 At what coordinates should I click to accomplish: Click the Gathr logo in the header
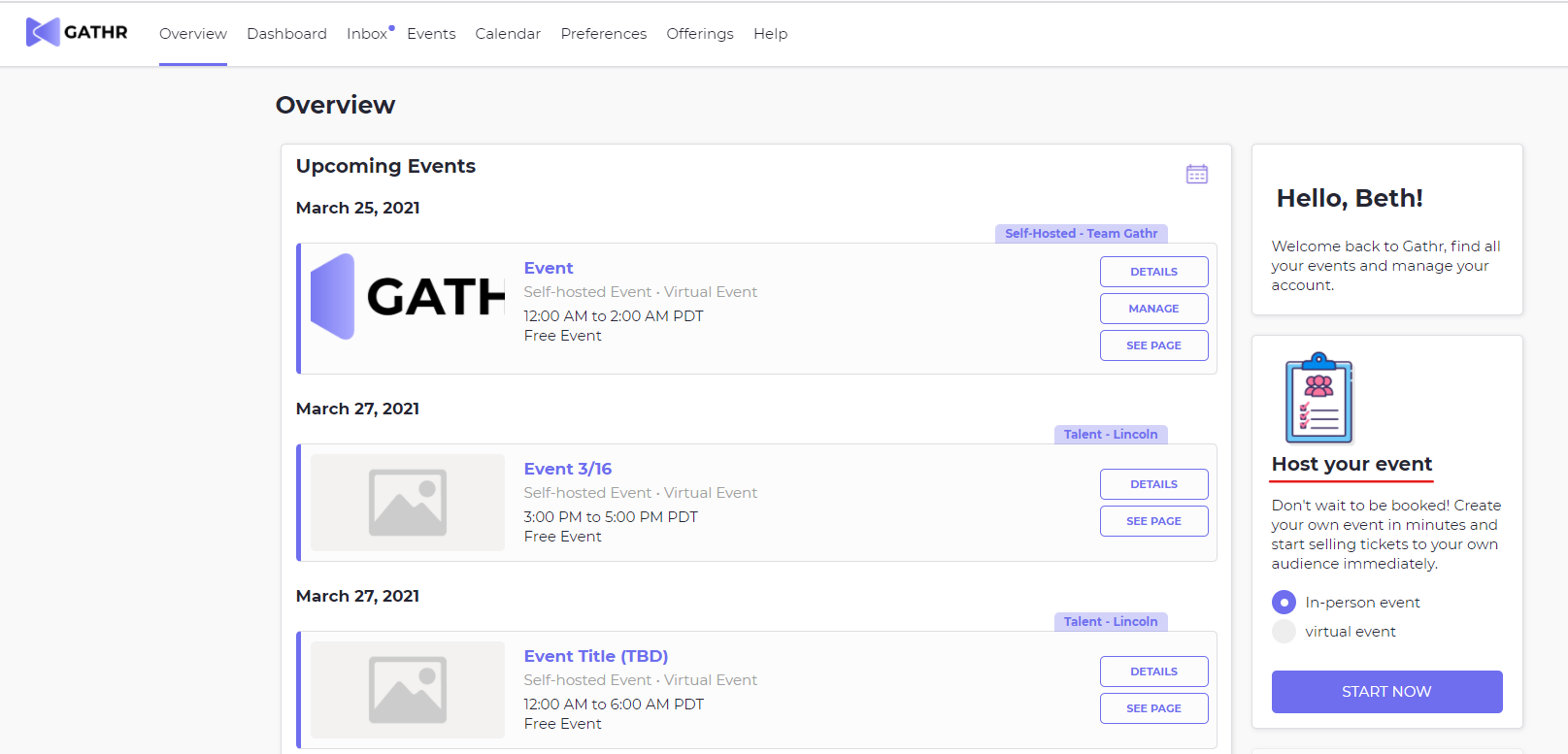click(x=77, y=32)
